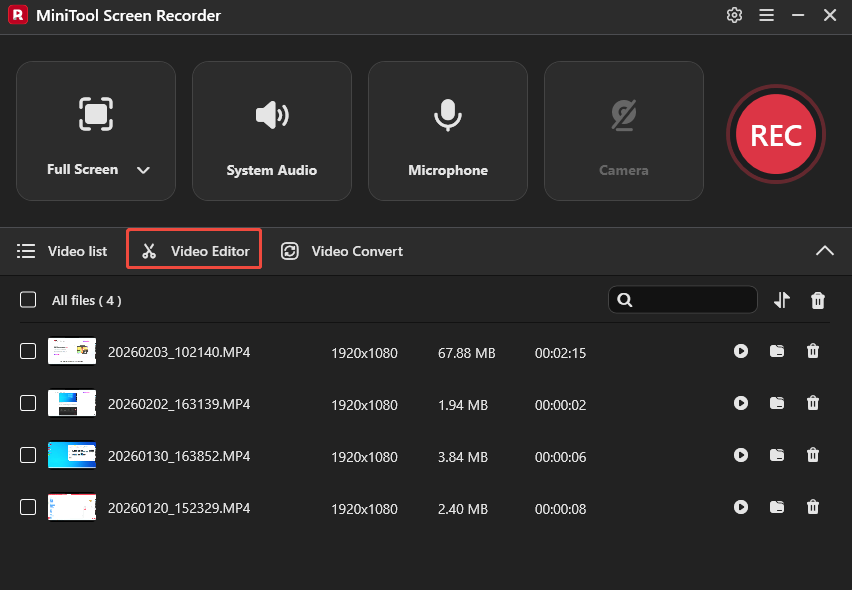Image resolution: width=852 pixels, height=590 pixels.
Task: Tick the checkbox beside 20260120_152329.MP4
Action: 27,507
